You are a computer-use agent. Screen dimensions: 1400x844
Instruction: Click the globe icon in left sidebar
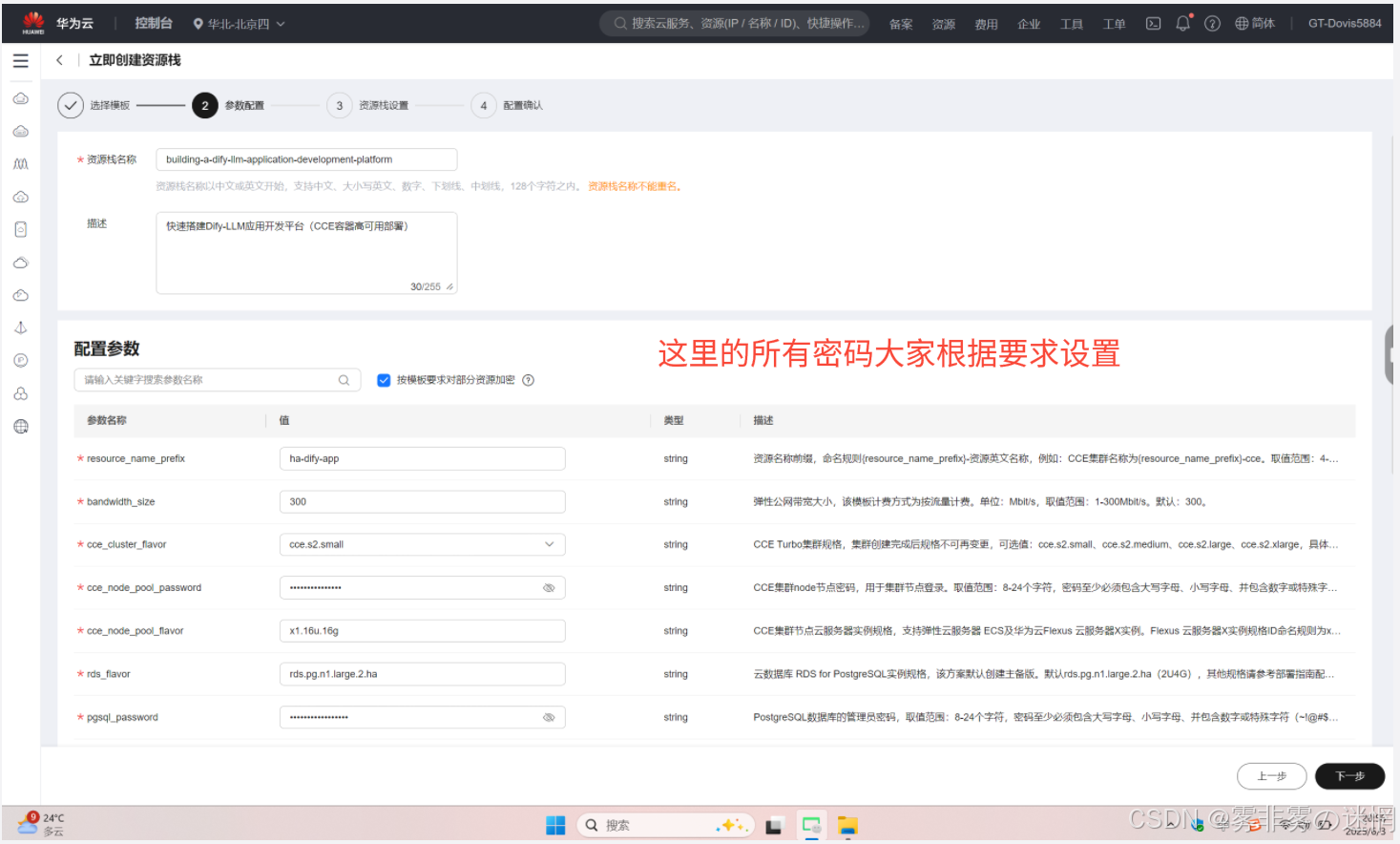click(x=21, y=427)
